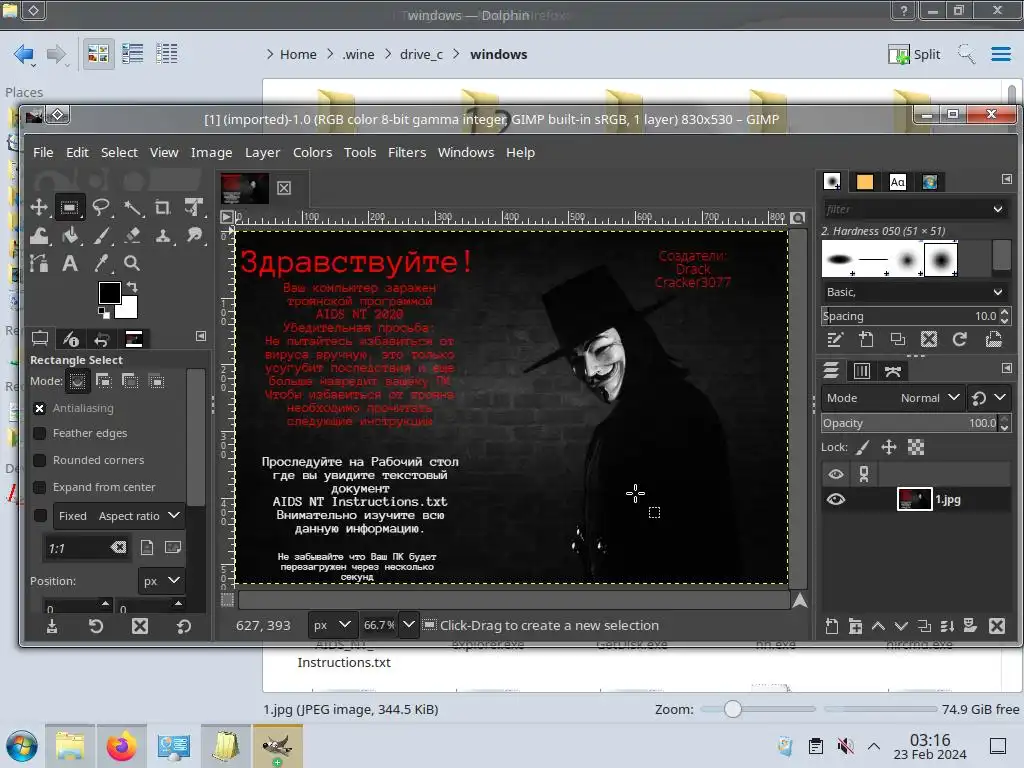
Task: Open the Position unit px dropdown
Action: [161, 581]
